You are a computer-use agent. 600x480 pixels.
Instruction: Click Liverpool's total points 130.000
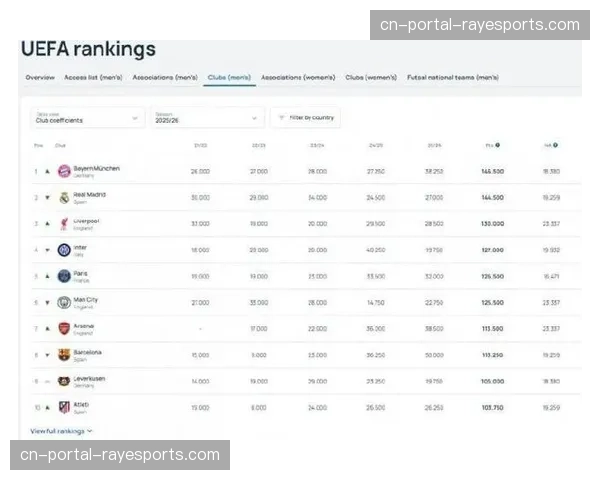[x=492, y=224]
